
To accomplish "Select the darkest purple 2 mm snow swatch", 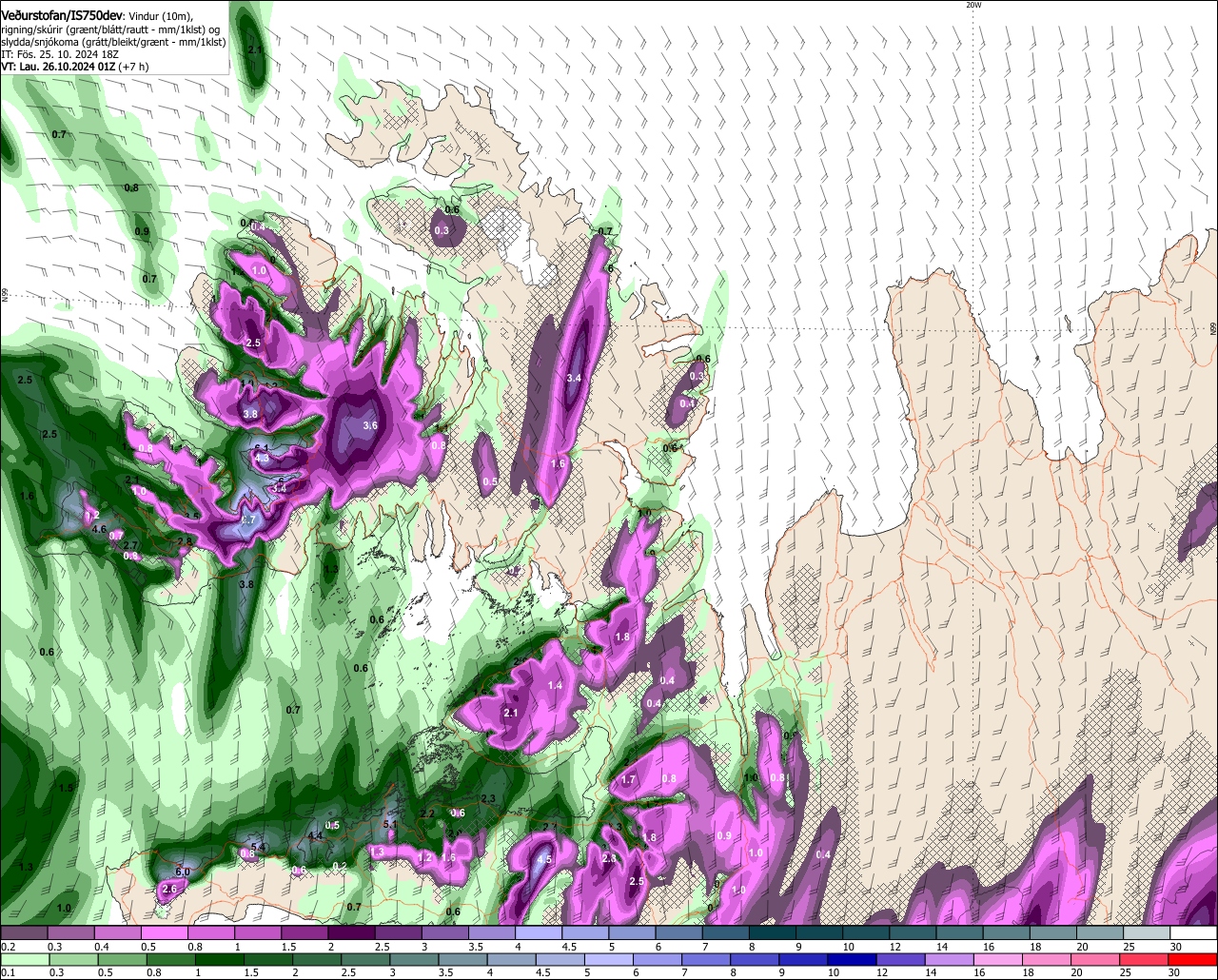I will point(350,932).
